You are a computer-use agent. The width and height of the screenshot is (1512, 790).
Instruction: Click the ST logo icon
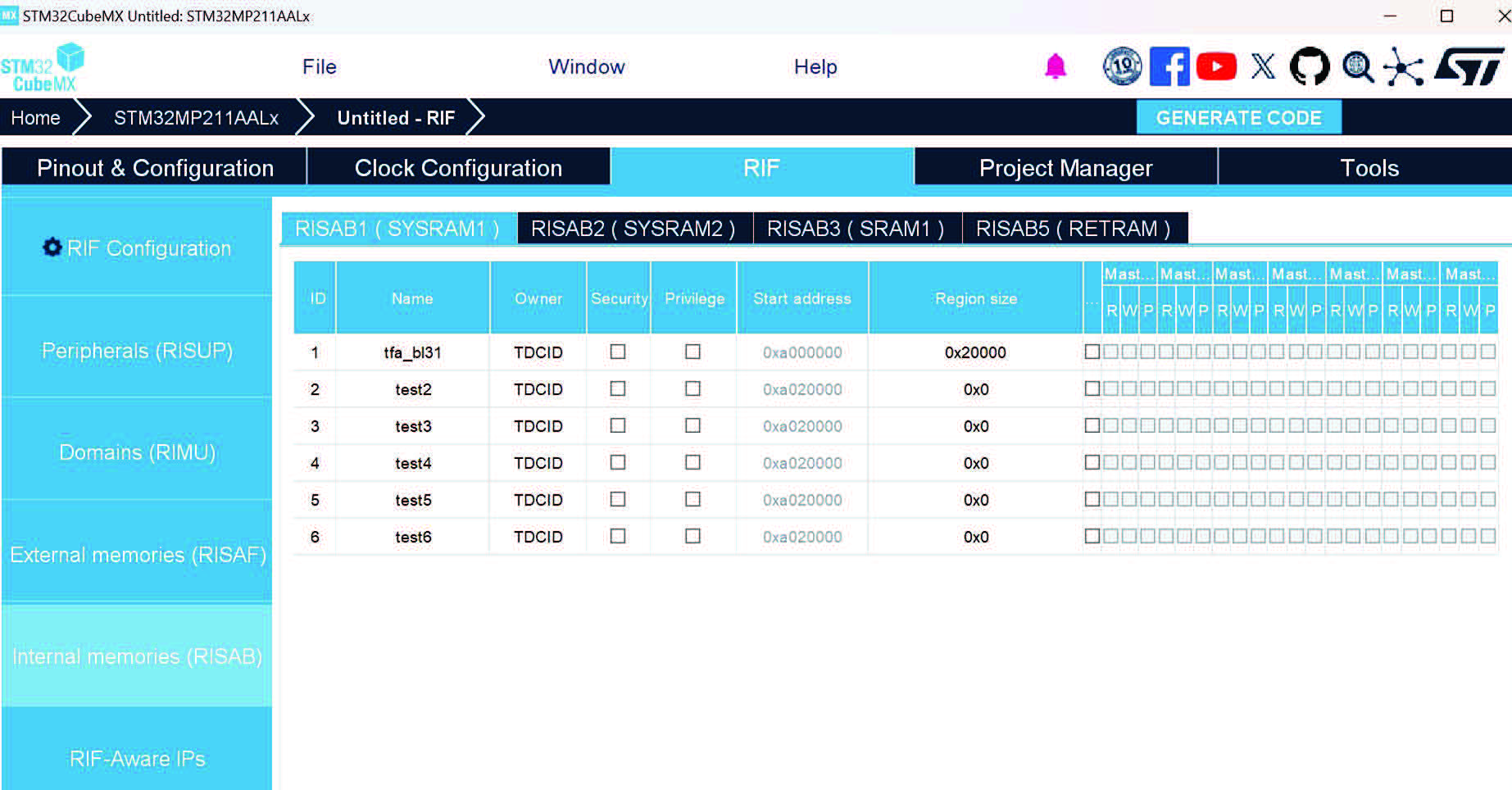click(x=1469, y=66)
